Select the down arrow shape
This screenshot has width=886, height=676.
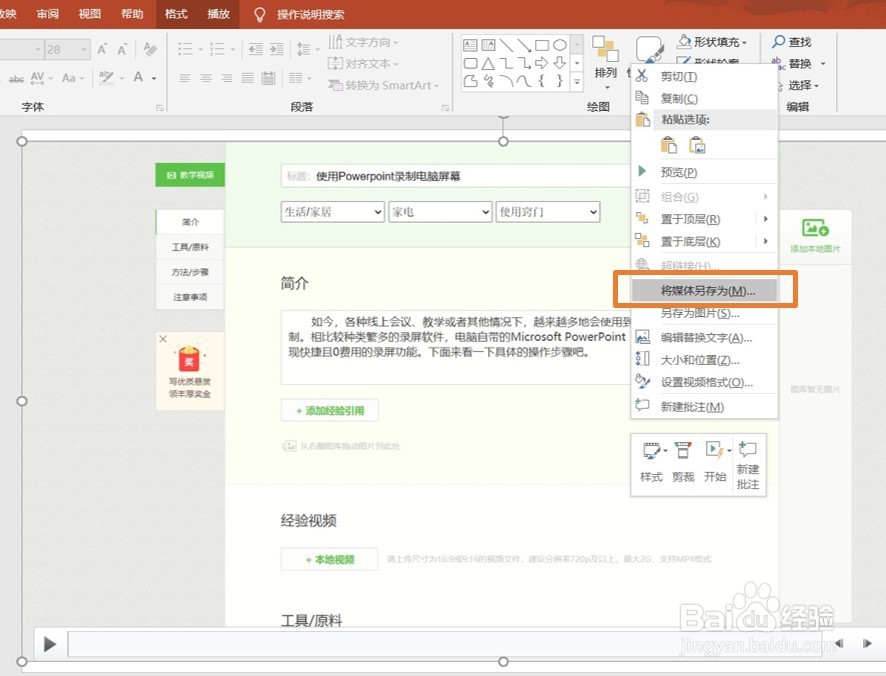(x=559, y=63)
